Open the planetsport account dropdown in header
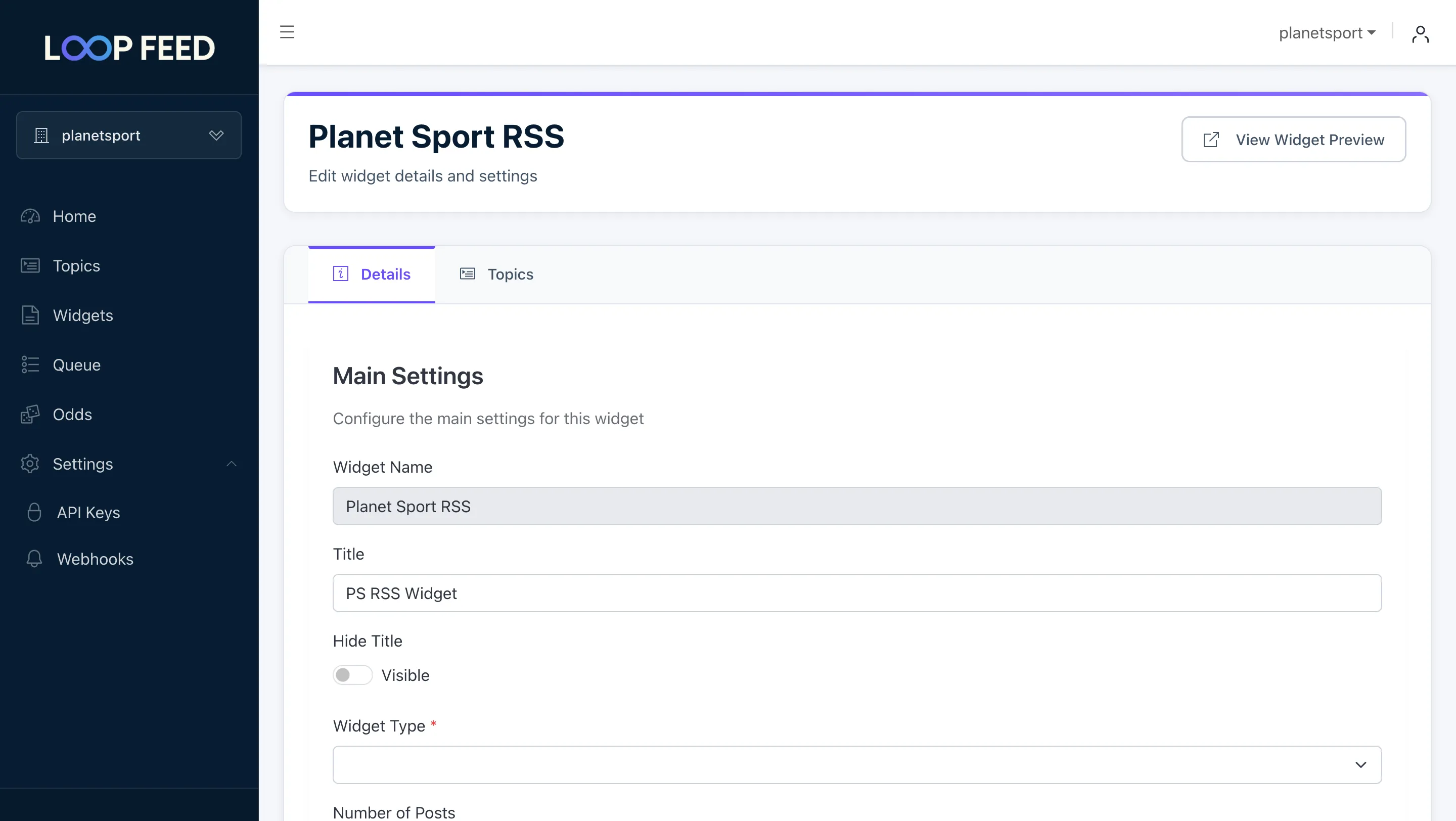Screen dimensions: 1456x821 point(1327,33)
